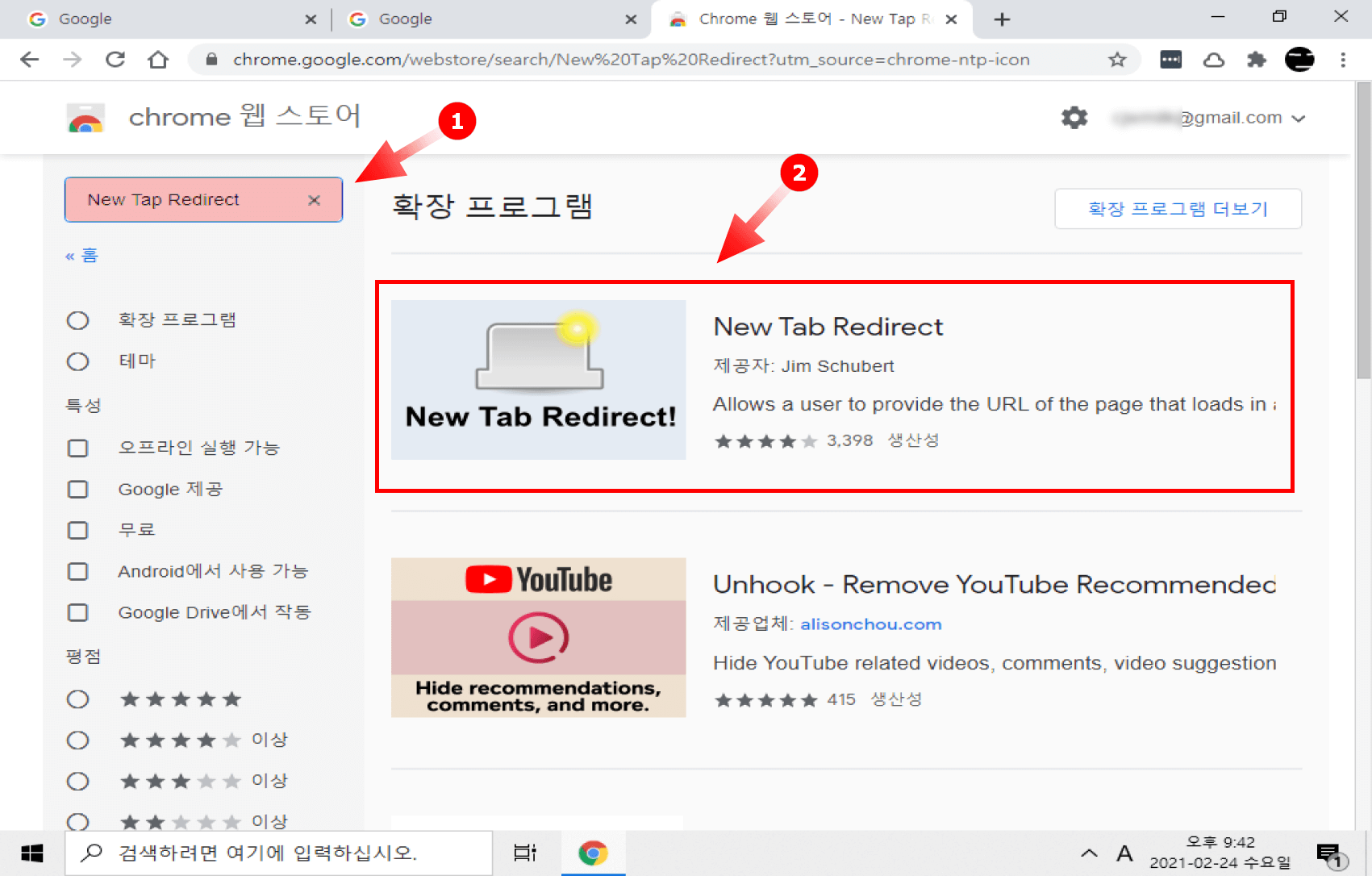View site security lock information
This screenshot has height=876, width=1372.
(x=211, y=60)
